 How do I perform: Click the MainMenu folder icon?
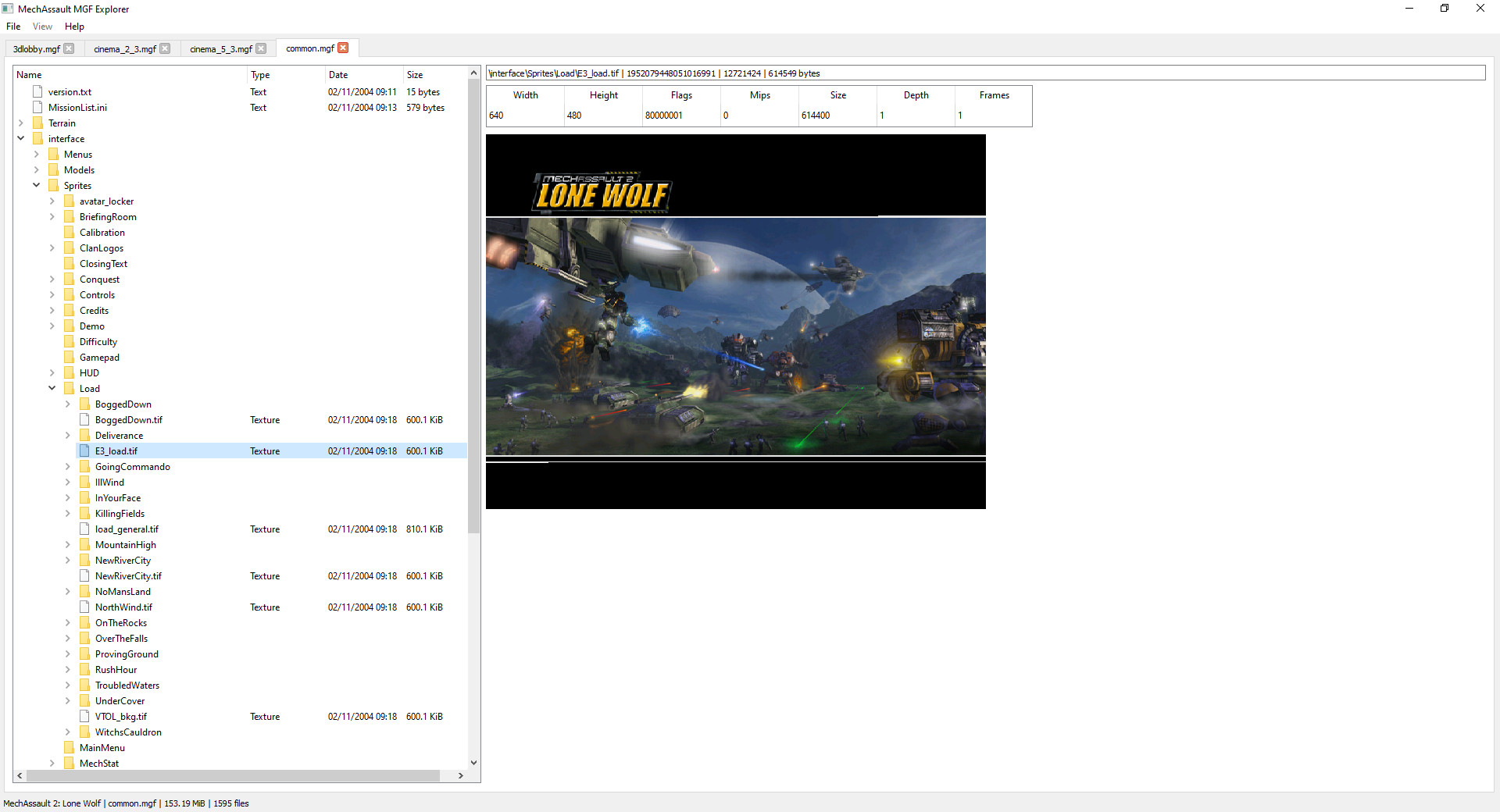(x=69, y=748)
